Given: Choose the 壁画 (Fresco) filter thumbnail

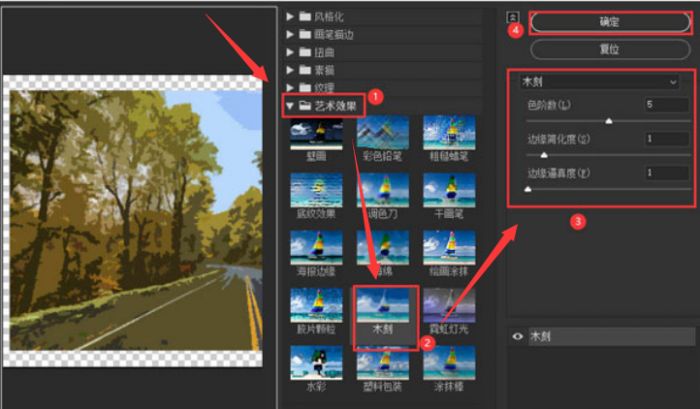Looking at the screenshot, I should tap(316, 133).
